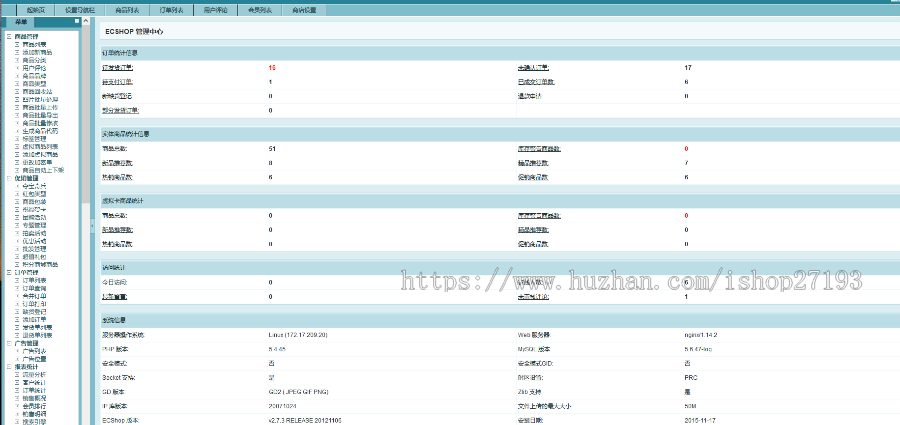Collapse the 订单管理 menu group

coord(9,272)
